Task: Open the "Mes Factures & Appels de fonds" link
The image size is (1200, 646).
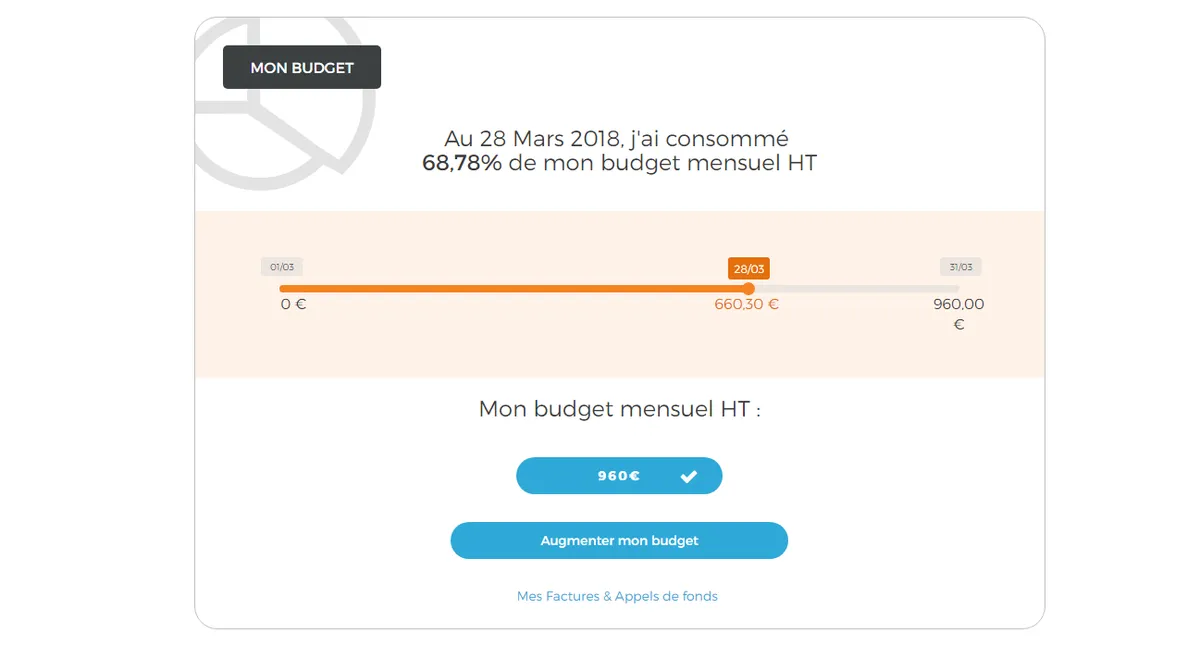Action: tap(617, 596)
